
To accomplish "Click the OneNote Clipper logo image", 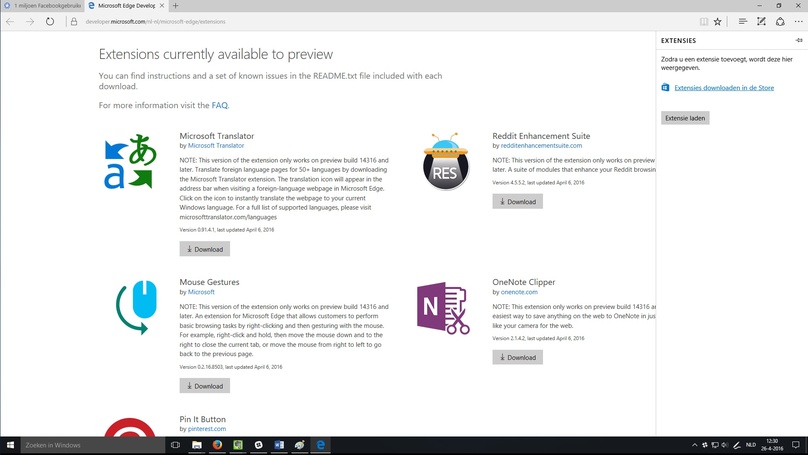I will click(443, 308).
